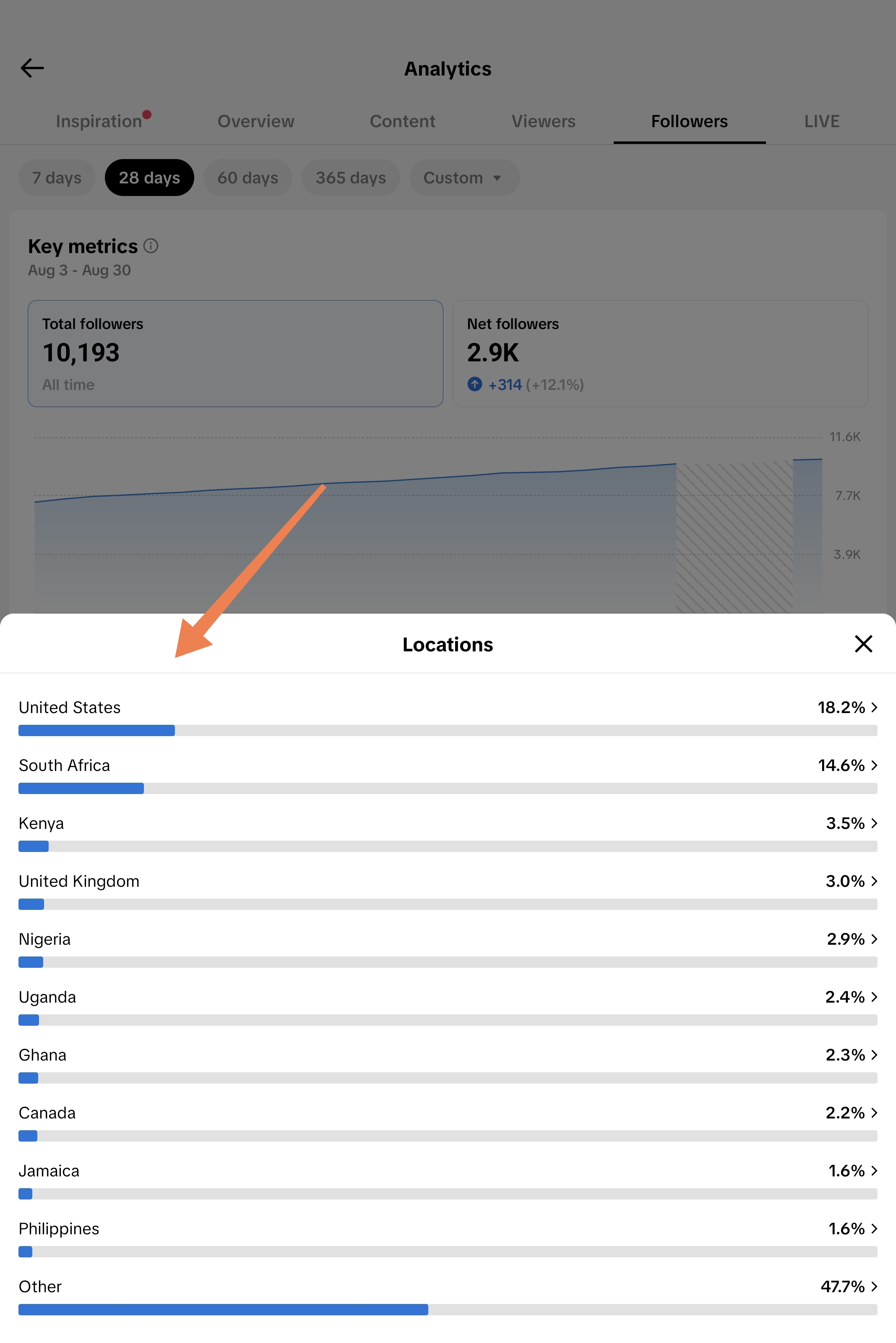Expand South Africa location chevron
The width and height of the screenshot is (896, 1343).
874,766
